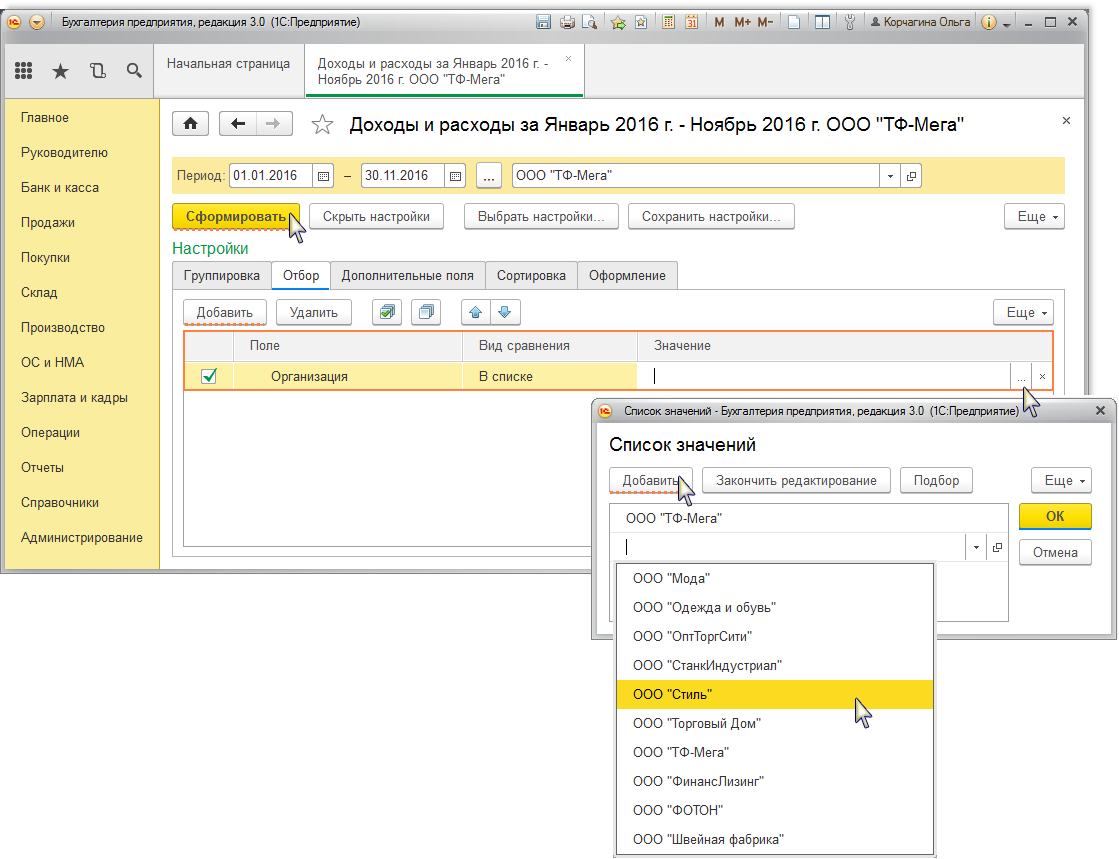Open the Оформление tab
The height and width of the screenshot is (859, 1119).
(627, 275)
